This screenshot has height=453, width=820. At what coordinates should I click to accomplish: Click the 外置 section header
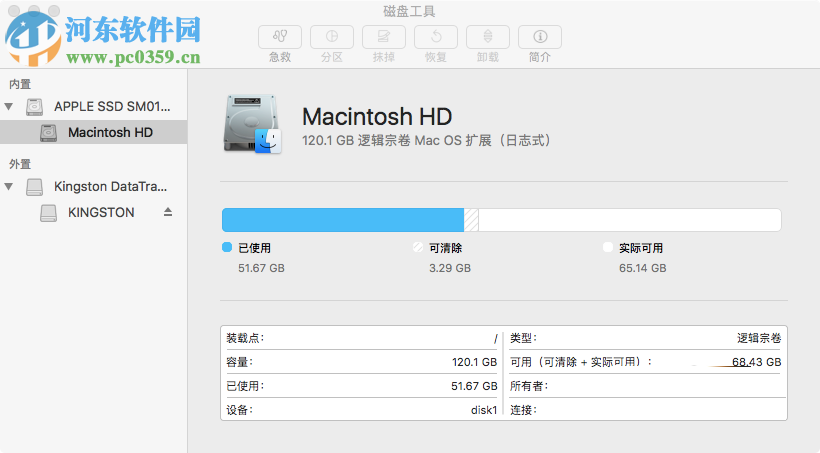click(20, 164)
